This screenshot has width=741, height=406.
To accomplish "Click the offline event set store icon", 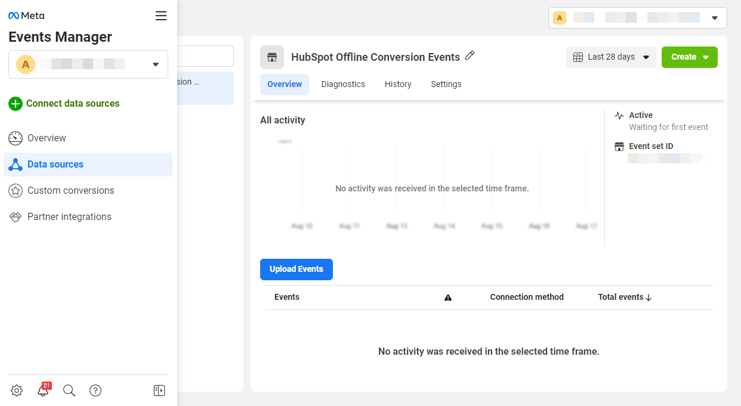I will (x=272, y=57).
